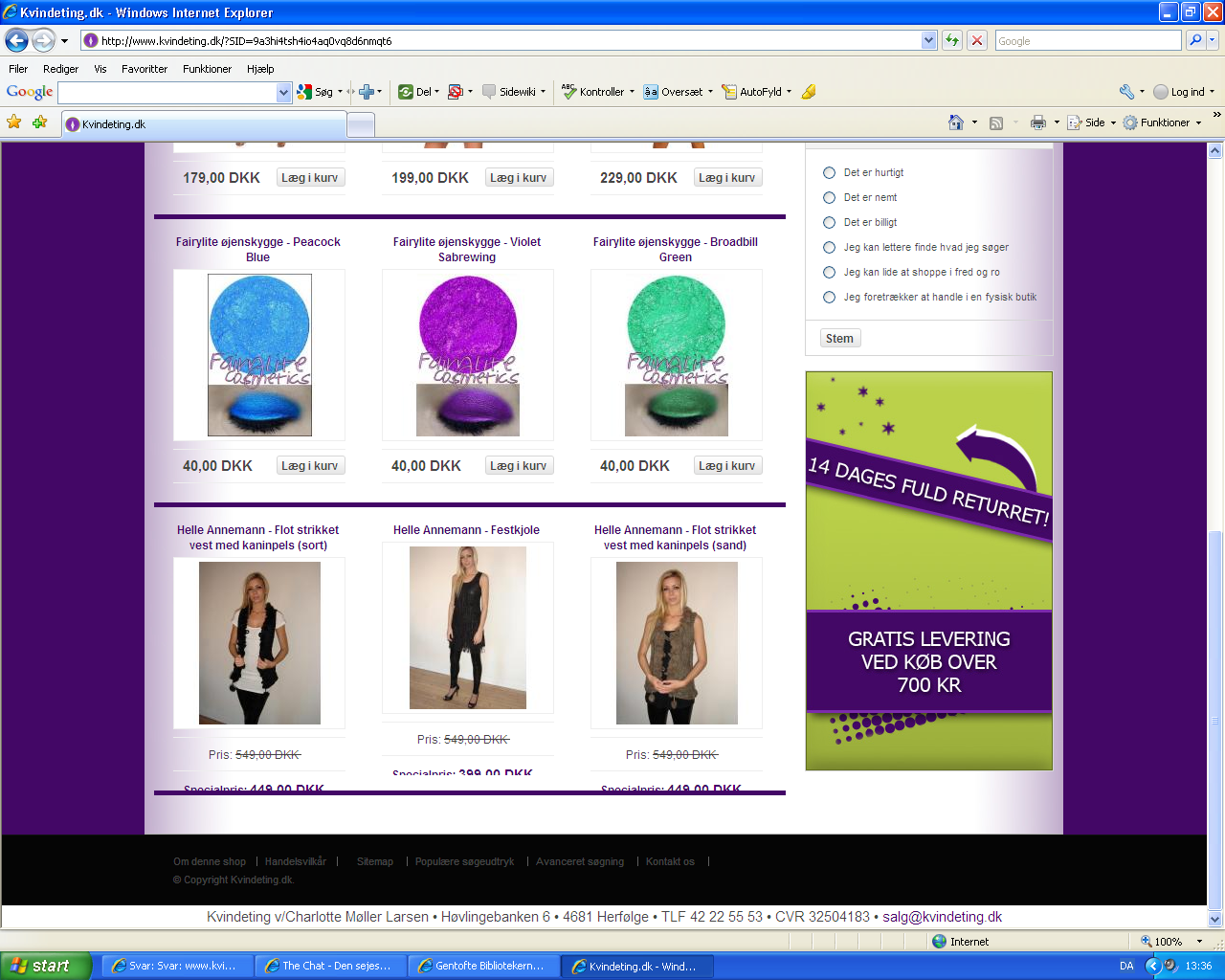The image size is (1225, 980).
Task: Click the AutoFyld toolbar icon
Action: tap(729, 92)
